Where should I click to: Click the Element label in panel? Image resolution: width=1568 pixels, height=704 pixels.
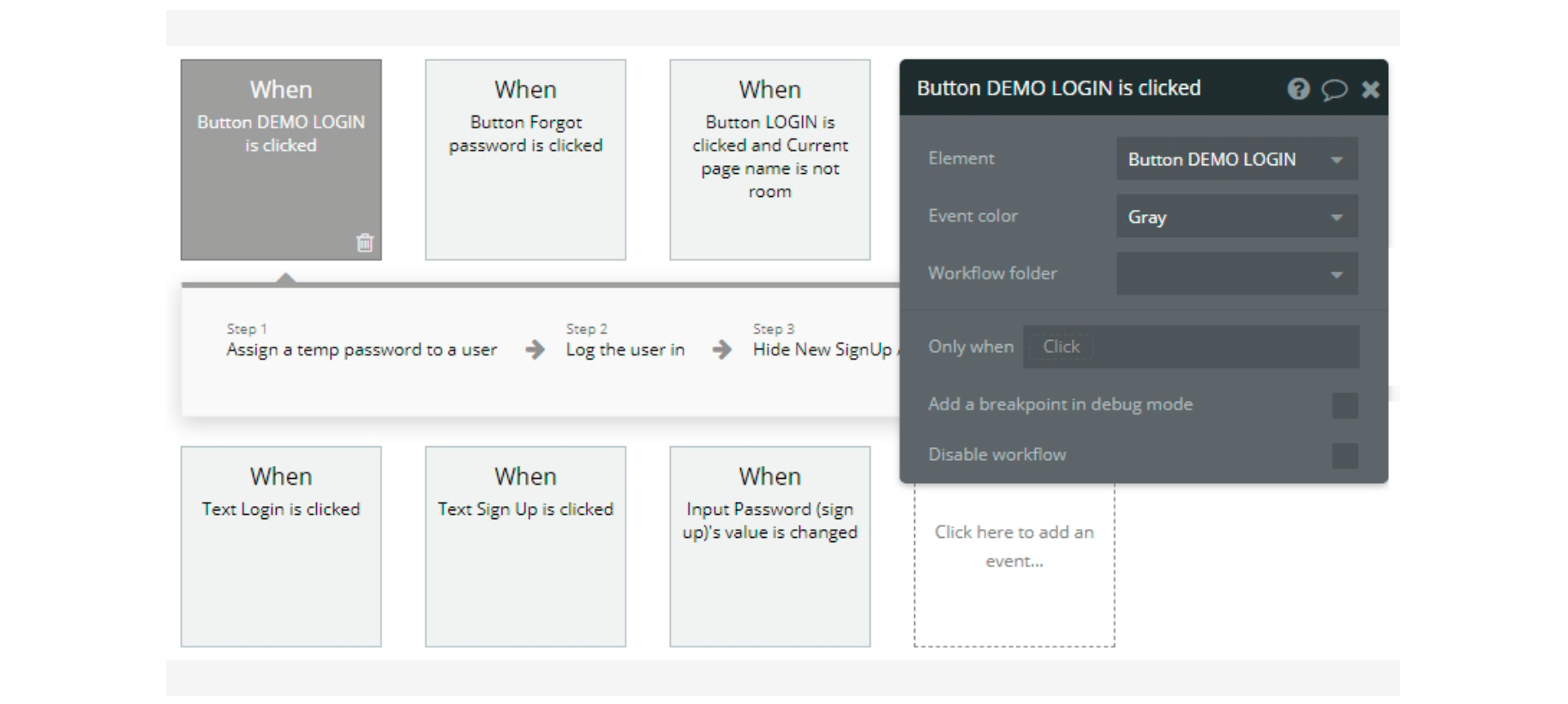961,158
